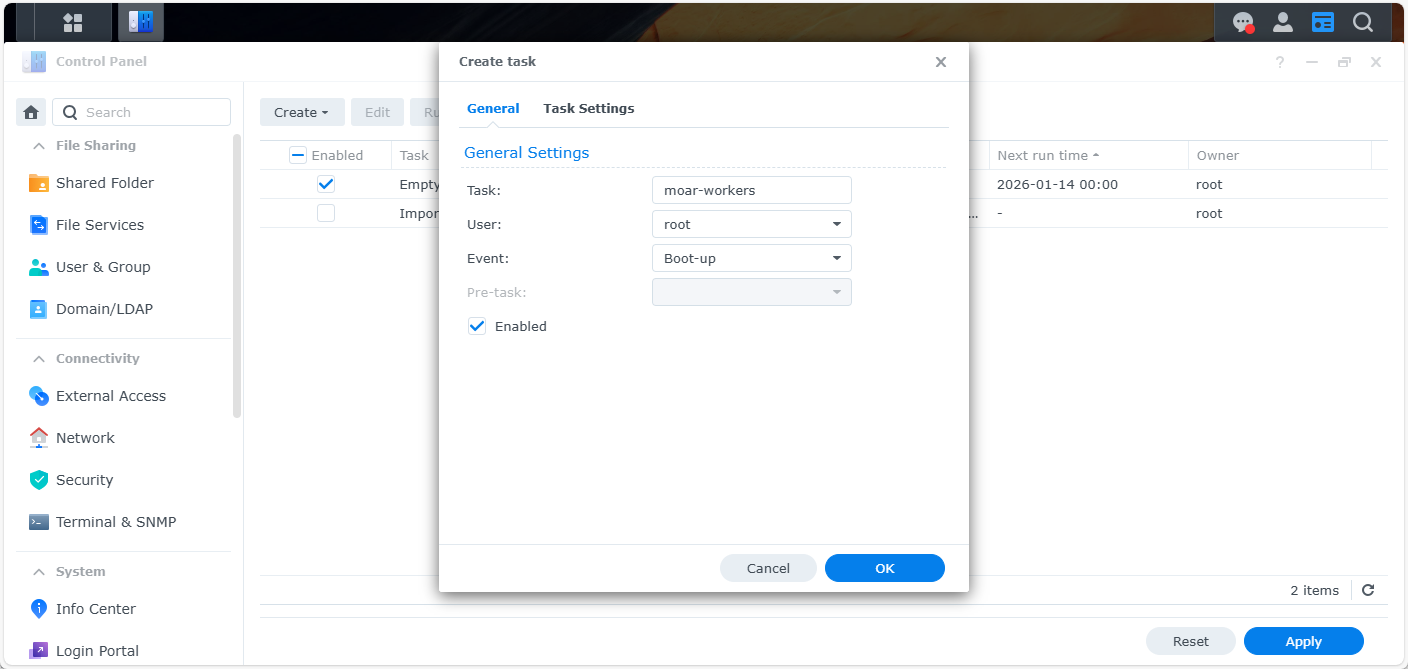Screen dimensions: 1408x669
Task: Cancel the Create task dialog
Action: [768, 568]
